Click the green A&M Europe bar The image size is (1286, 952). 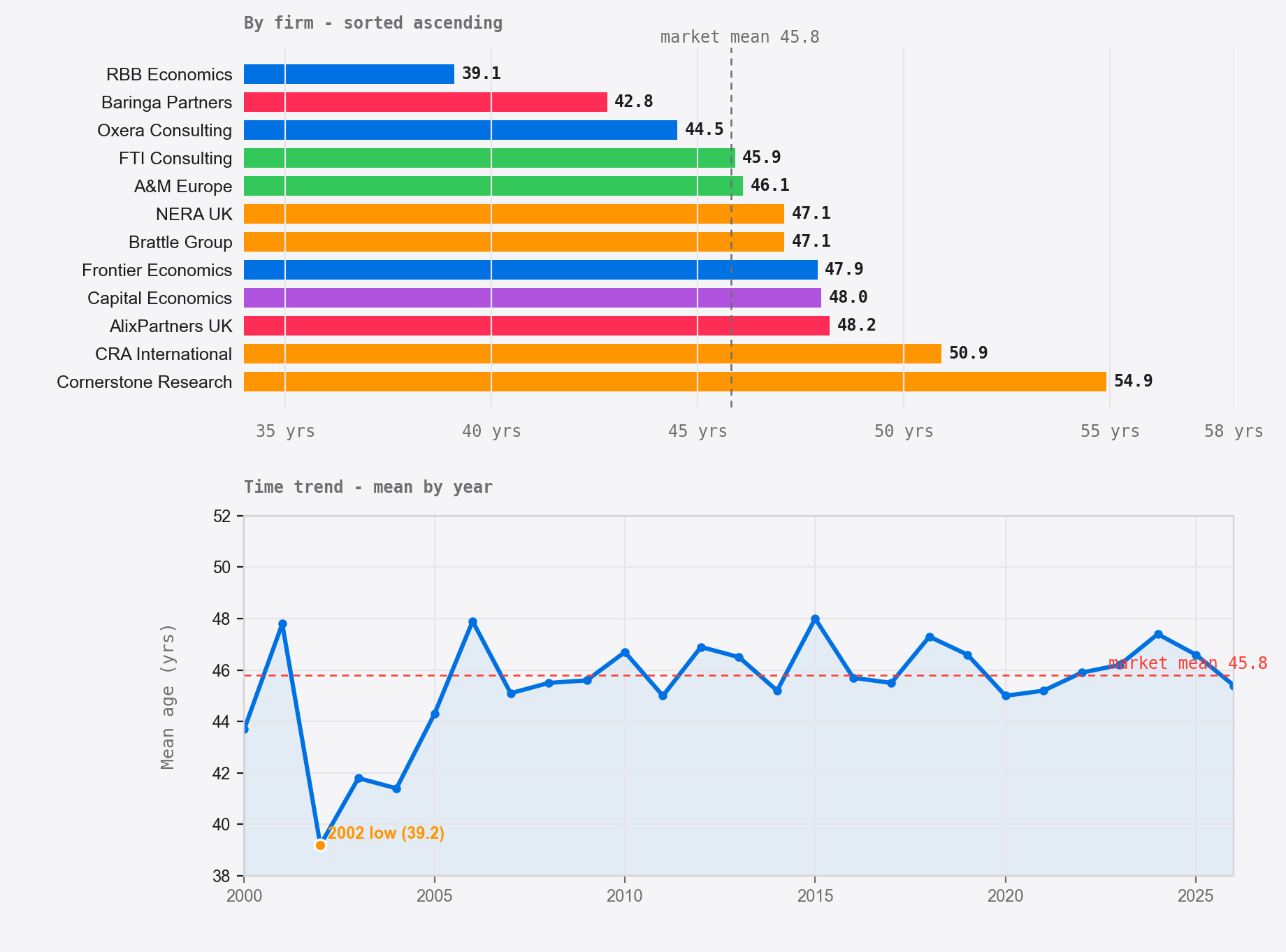coord(493,186)
